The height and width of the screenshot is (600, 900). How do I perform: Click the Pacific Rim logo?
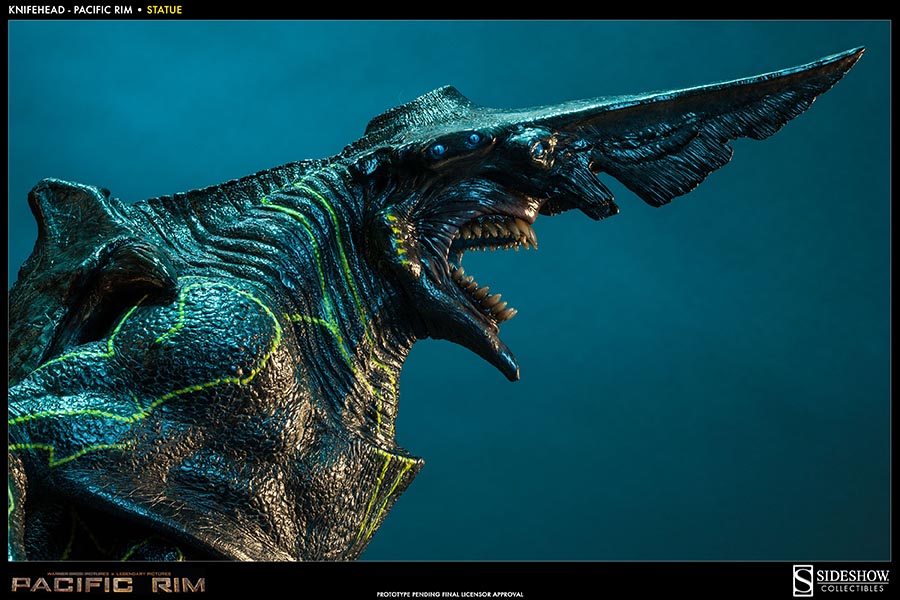click(x=108, y=583)
